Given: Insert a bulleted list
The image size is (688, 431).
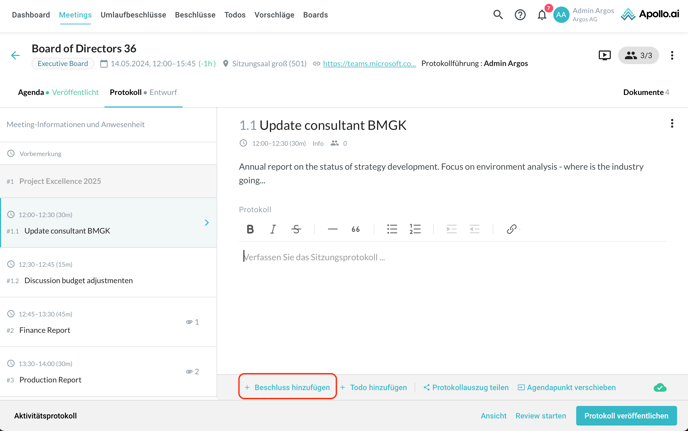Looking at the screenshot, I should [392, 229].
